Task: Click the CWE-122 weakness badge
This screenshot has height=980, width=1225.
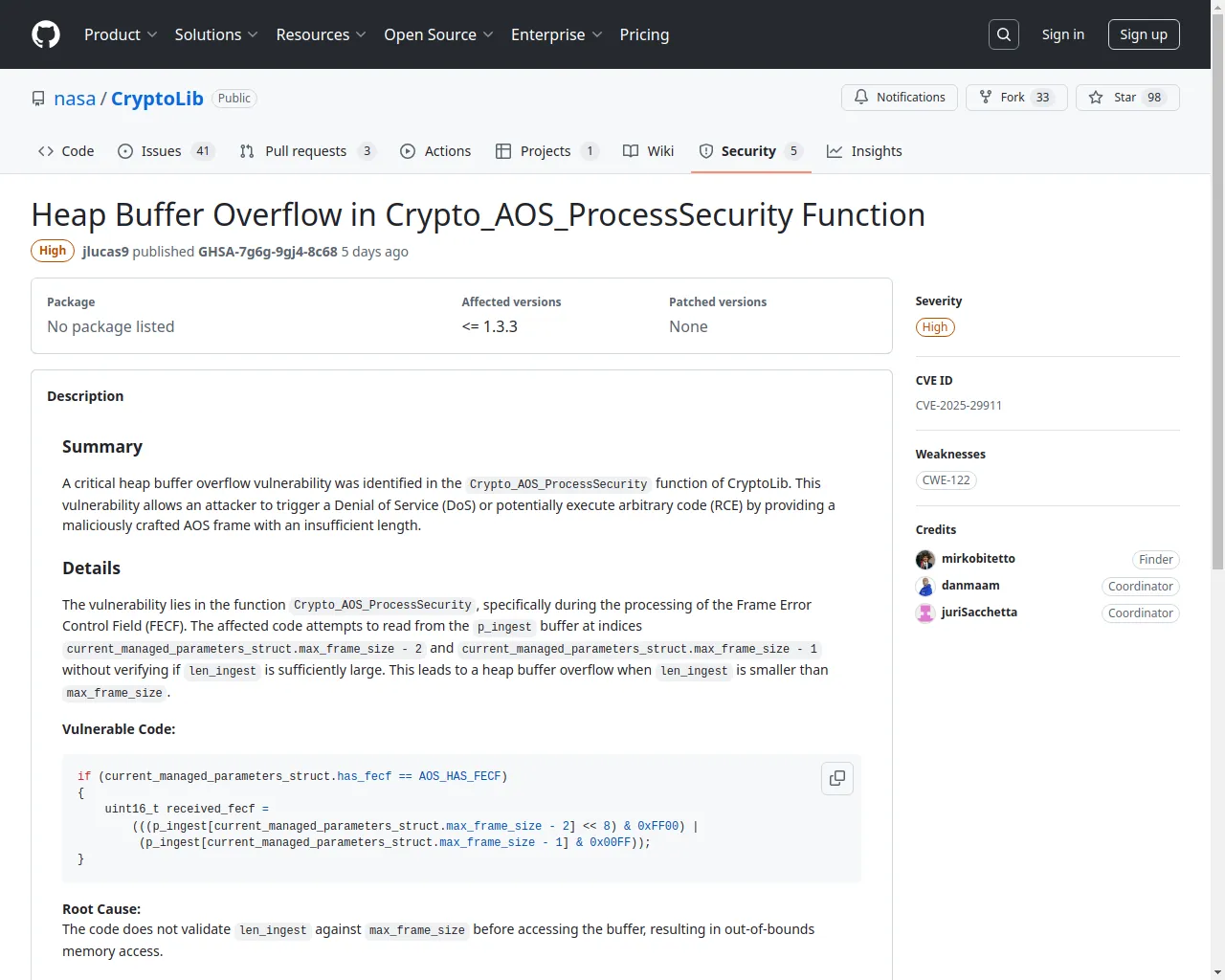Action: tap(947, 480)
